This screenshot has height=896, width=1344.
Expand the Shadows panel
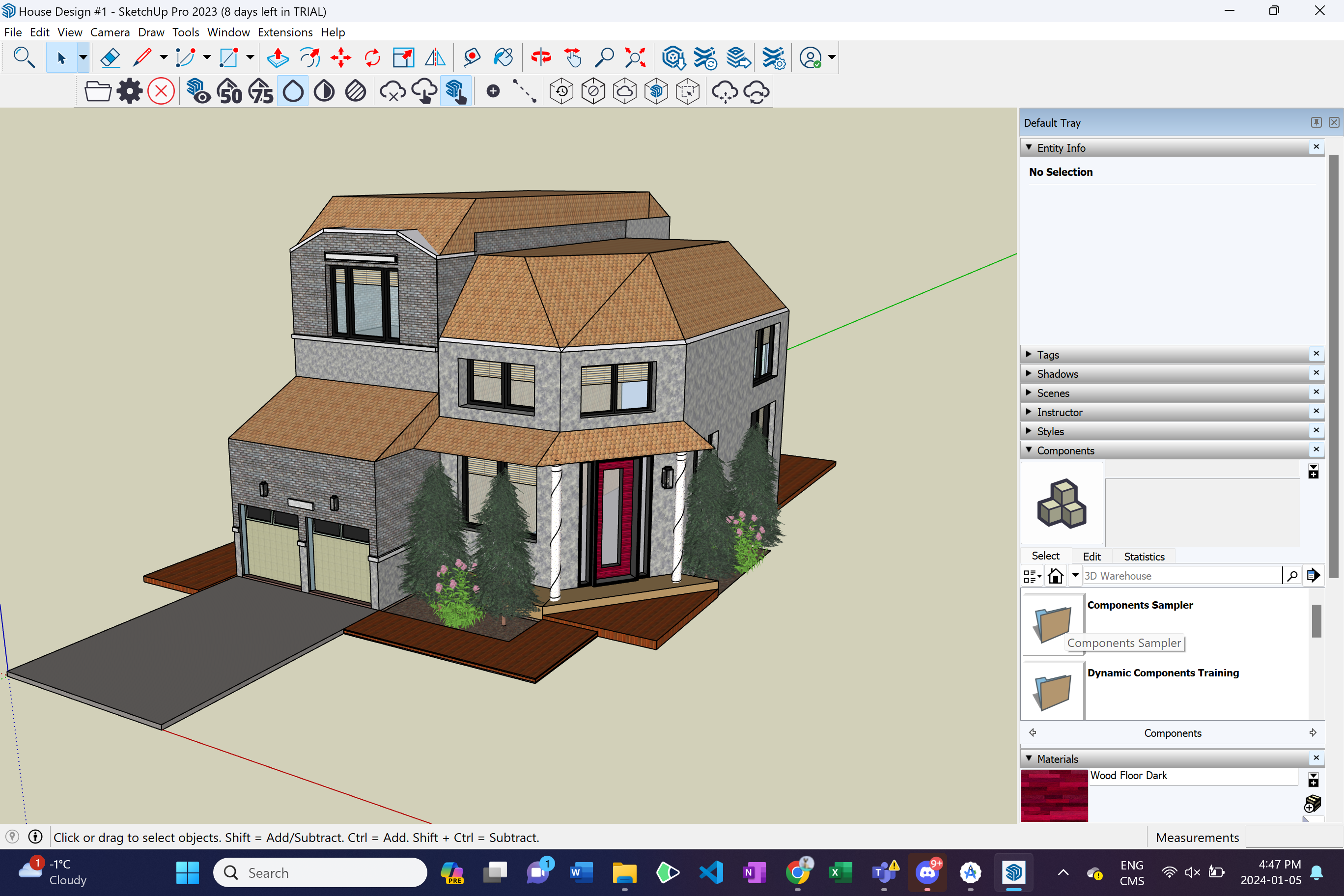click(1057, 374)
